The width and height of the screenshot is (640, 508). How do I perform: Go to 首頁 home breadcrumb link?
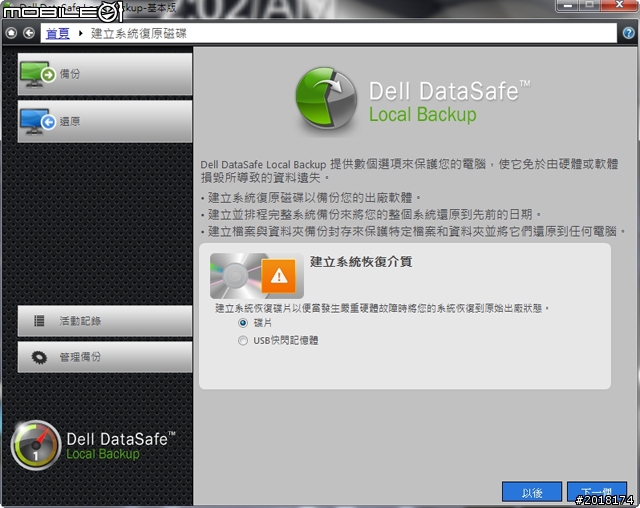pos(58,33)
